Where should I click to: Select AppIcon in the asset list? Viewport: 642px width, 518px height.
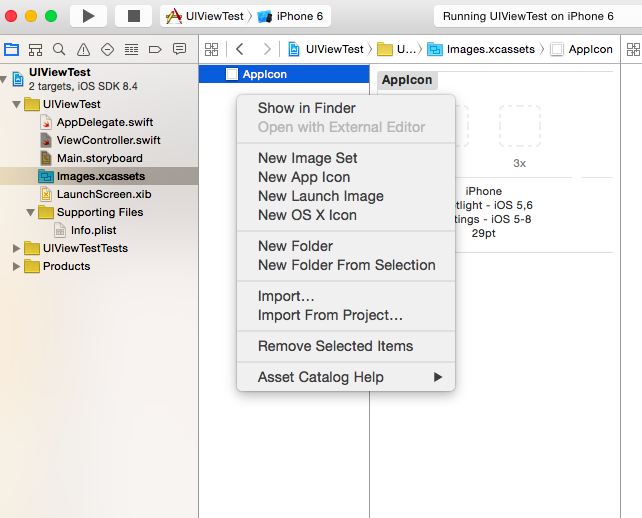[x=284, y=74]
